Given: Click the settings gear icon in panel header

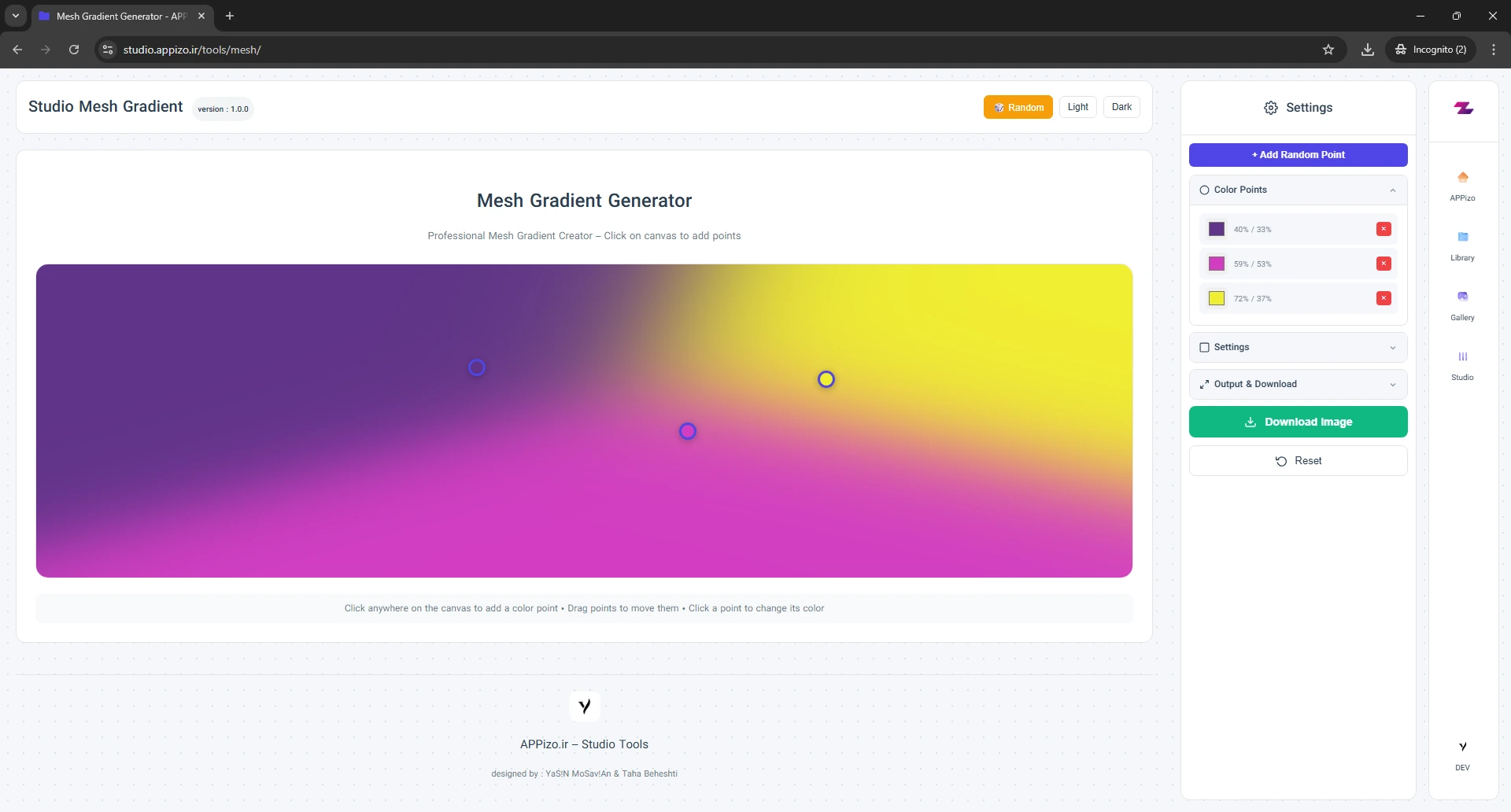Looking at the screenshot, I should coord(1271,108).
